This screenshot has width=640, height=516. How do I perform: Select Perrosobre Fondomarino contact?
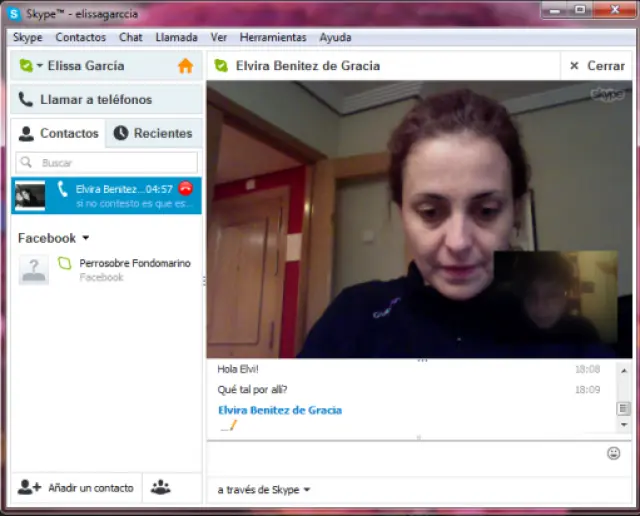[x=107, y=269]
